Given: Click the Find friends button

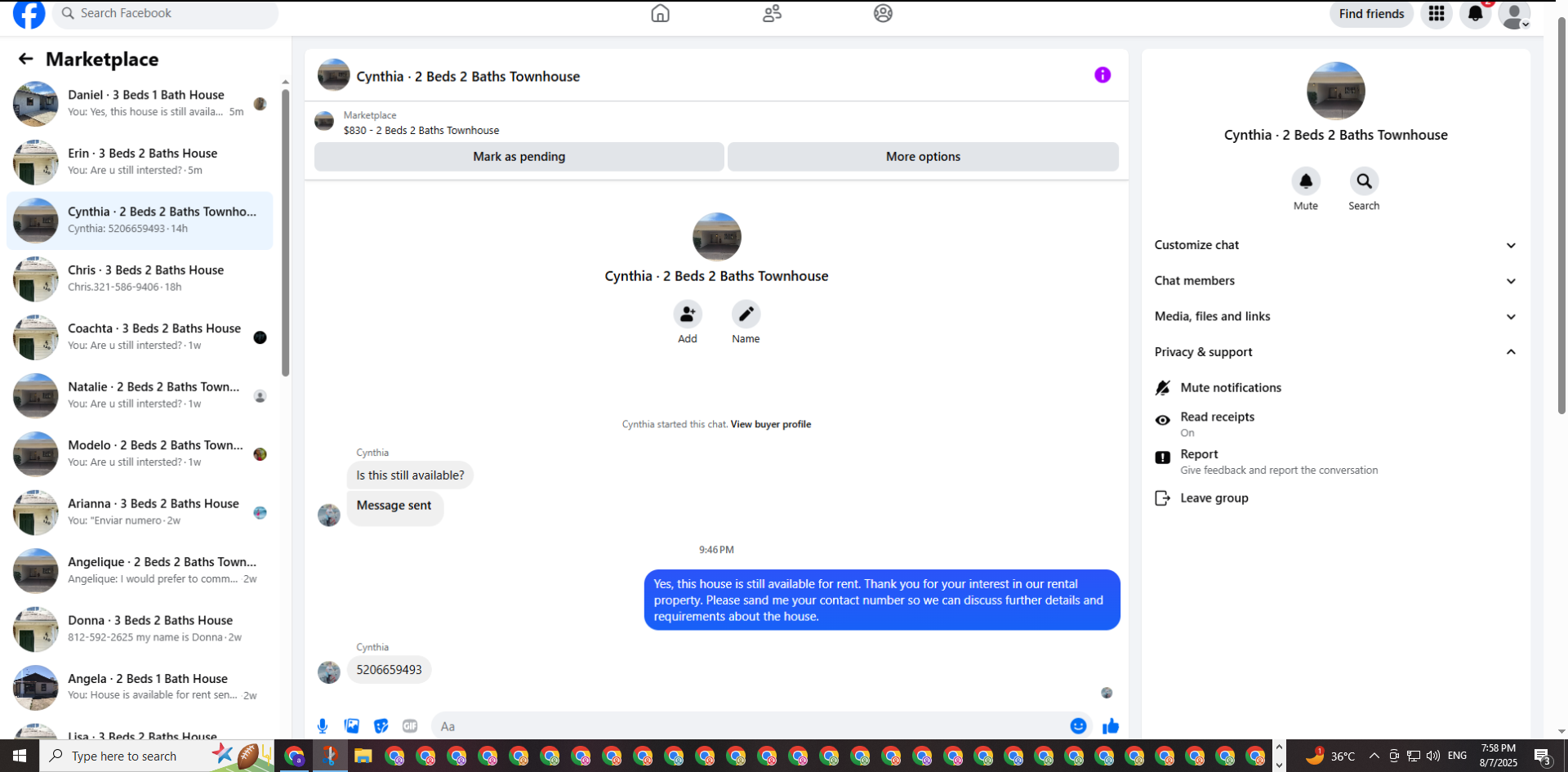Looking at the screenshot, I should point(1372,14).
